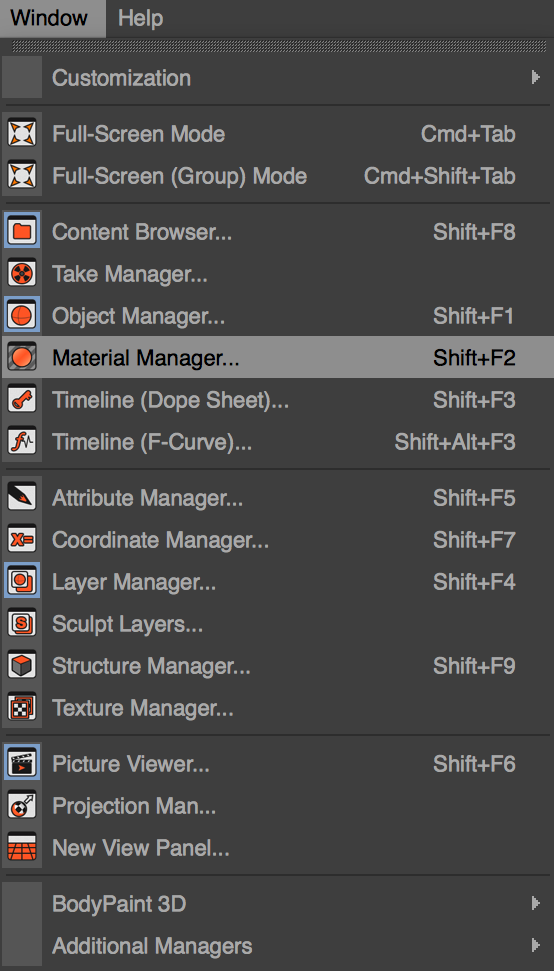Click the Object Manager icon
Screen dimensions: 554x971
(22, 316)
